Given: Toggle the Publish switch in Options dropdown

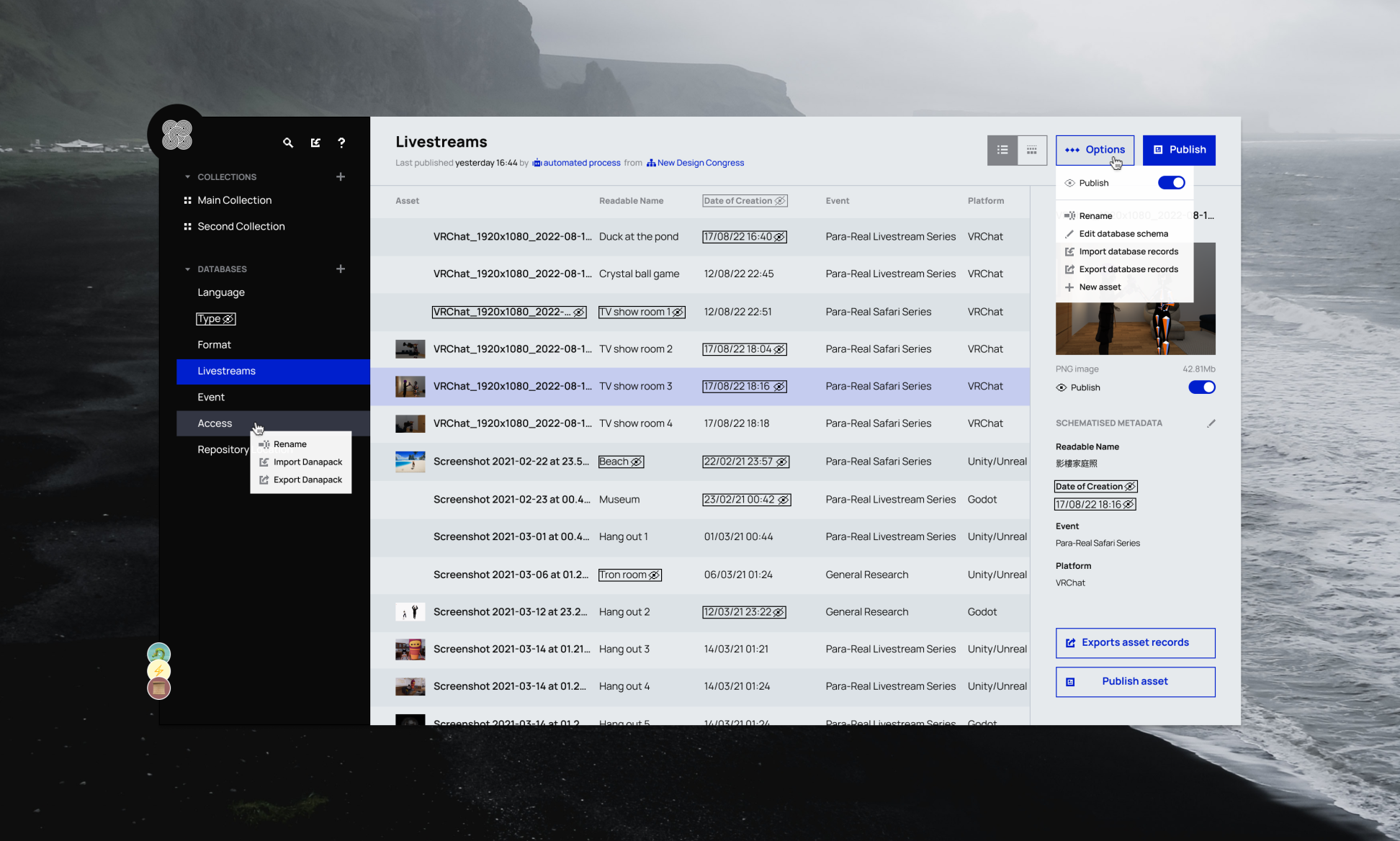Looking at the screenshot, I should tap(1172, 182).
